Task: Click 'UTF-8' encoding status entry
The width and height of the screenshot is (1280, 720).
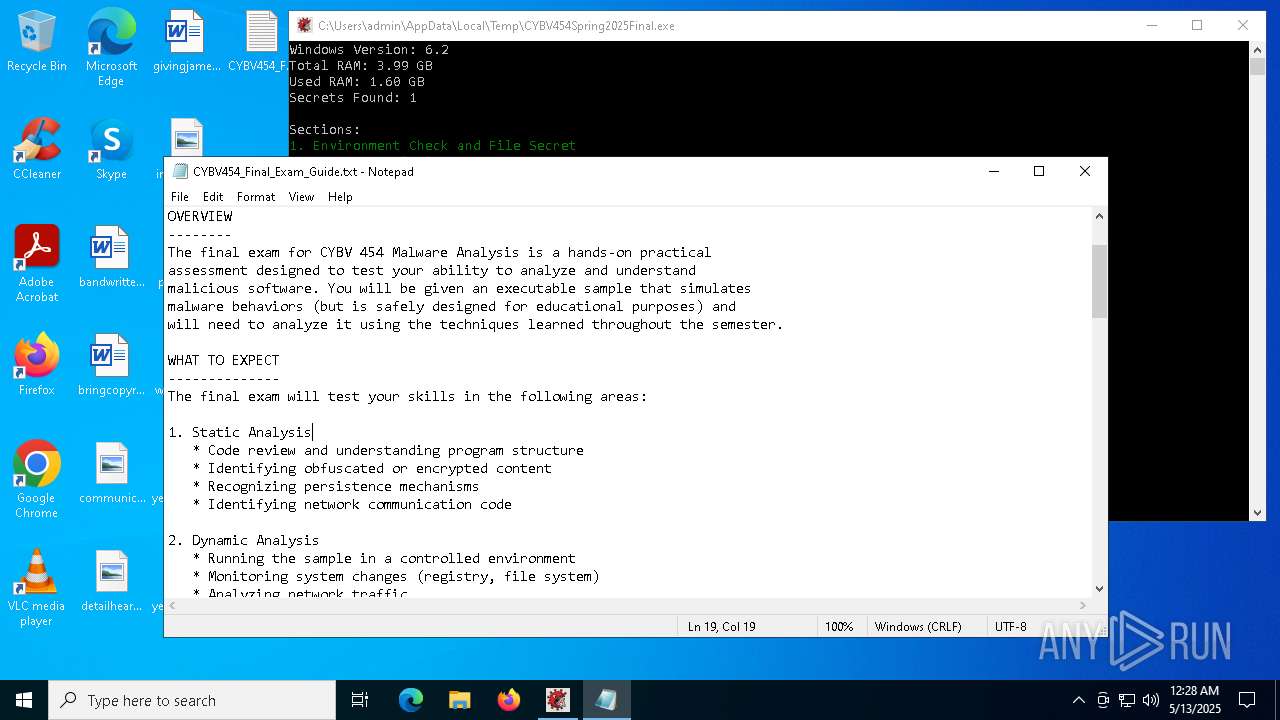Action: (x=1010, y=626)
